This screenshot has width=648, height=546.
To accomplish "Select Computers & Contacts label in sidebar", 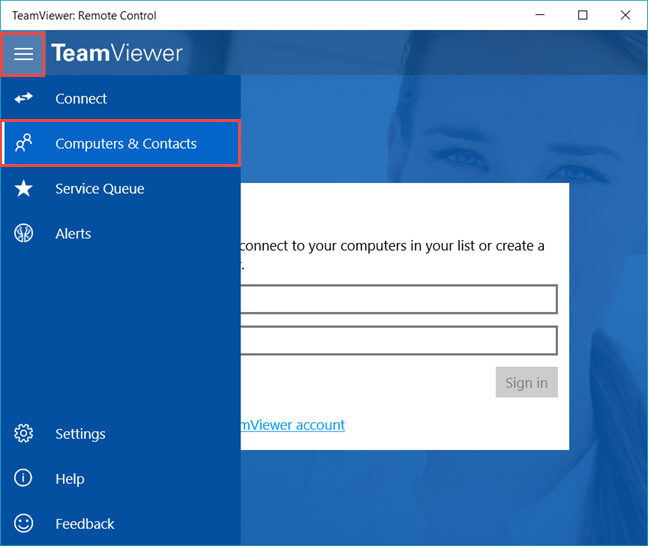I will click(126, 144).
